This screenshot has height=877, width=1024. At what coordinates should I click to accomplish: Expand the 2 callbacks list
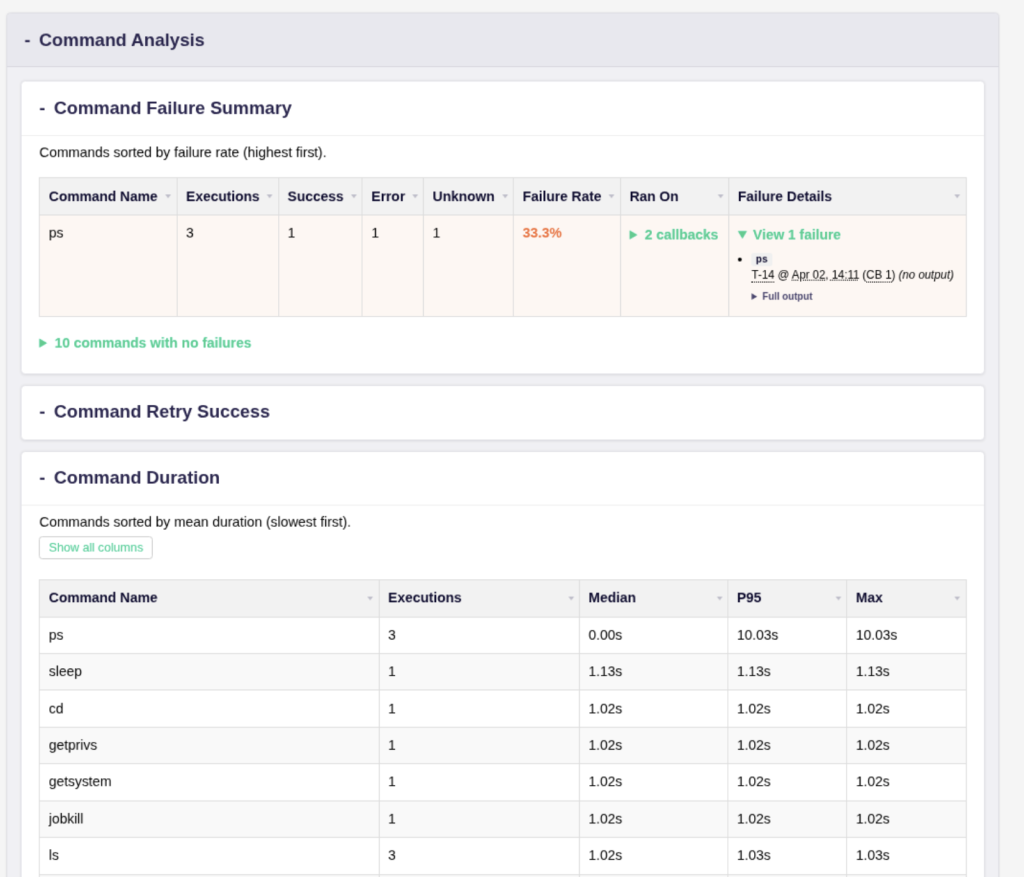(674, 235)
